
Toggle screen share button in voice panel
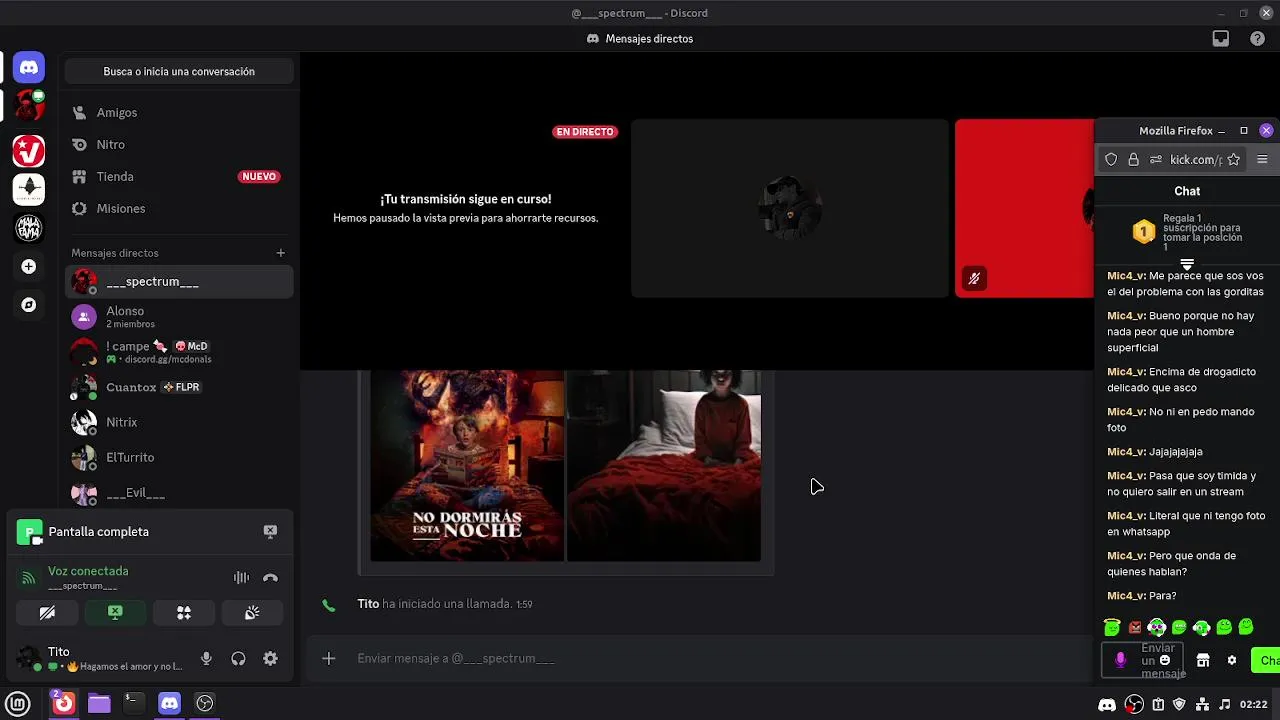[115, 612]
